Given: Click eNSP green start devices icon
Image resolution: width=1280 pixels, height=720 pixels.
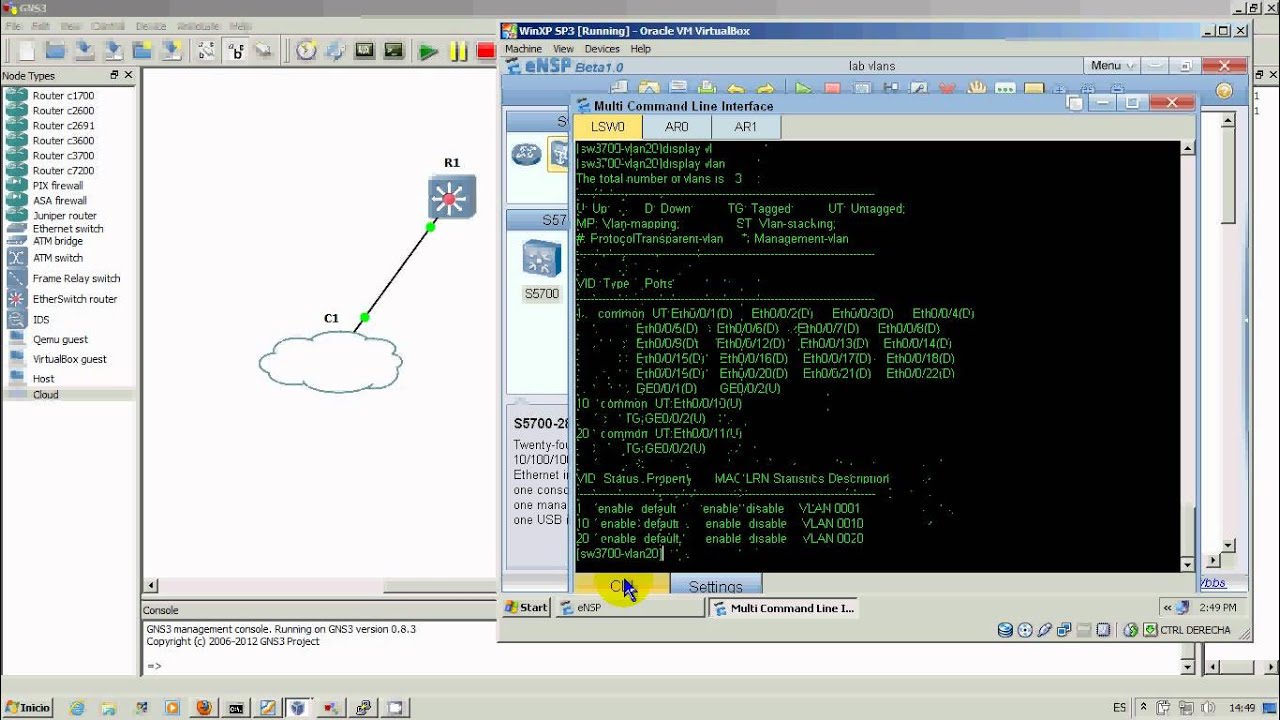Looking at the screenshot, I should (x=803, y=90).
